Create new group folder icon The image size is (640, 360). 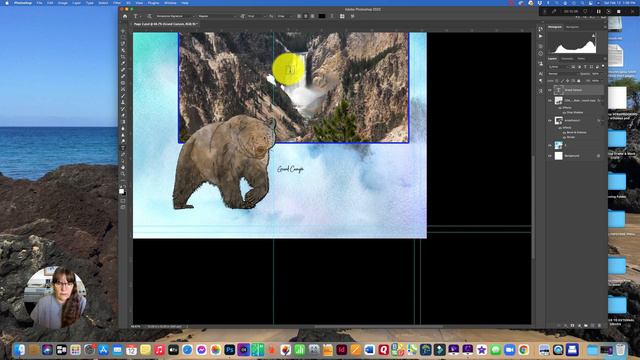tap(586, 325)
